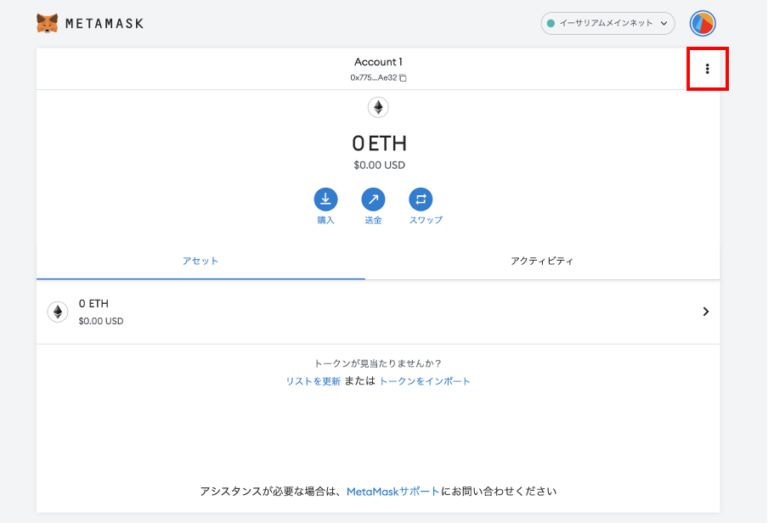Open the MetaMaskサポート link

pyautogui.click(x=393, y=492)
